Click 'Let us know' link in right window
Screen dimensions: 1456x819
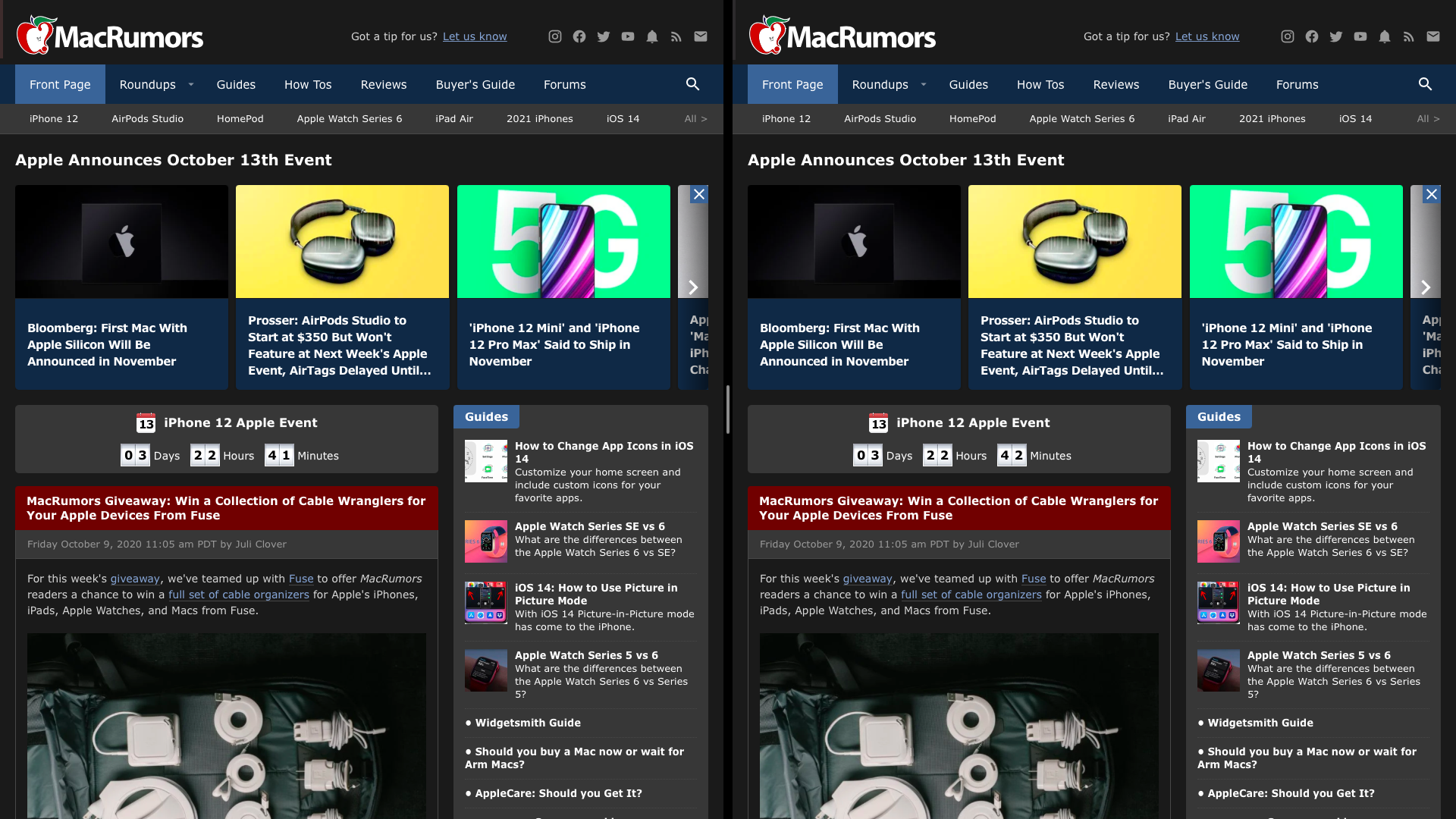point(1207,36)
